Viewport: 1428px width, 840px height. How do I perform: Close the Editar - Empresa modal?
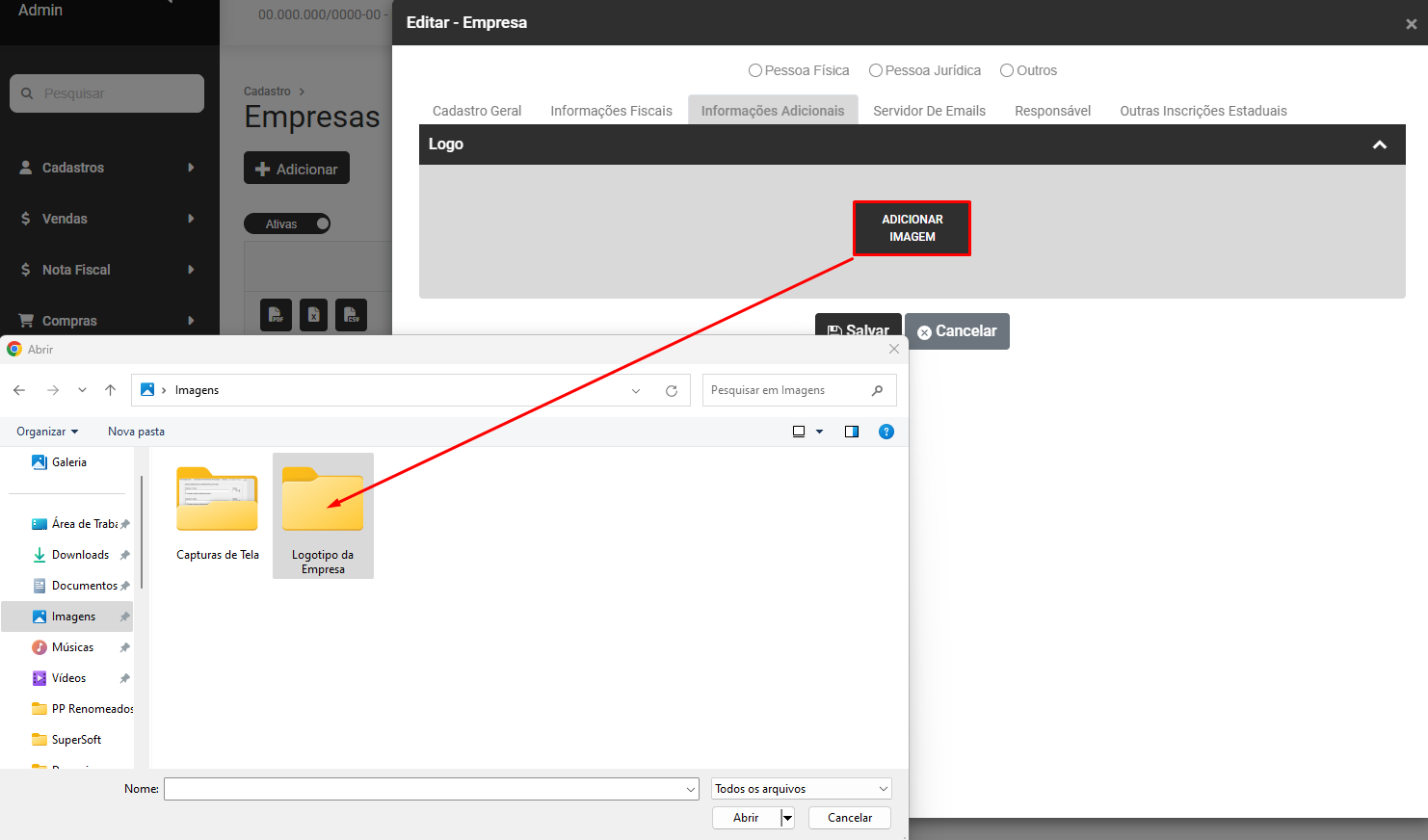click(1411, 24)
